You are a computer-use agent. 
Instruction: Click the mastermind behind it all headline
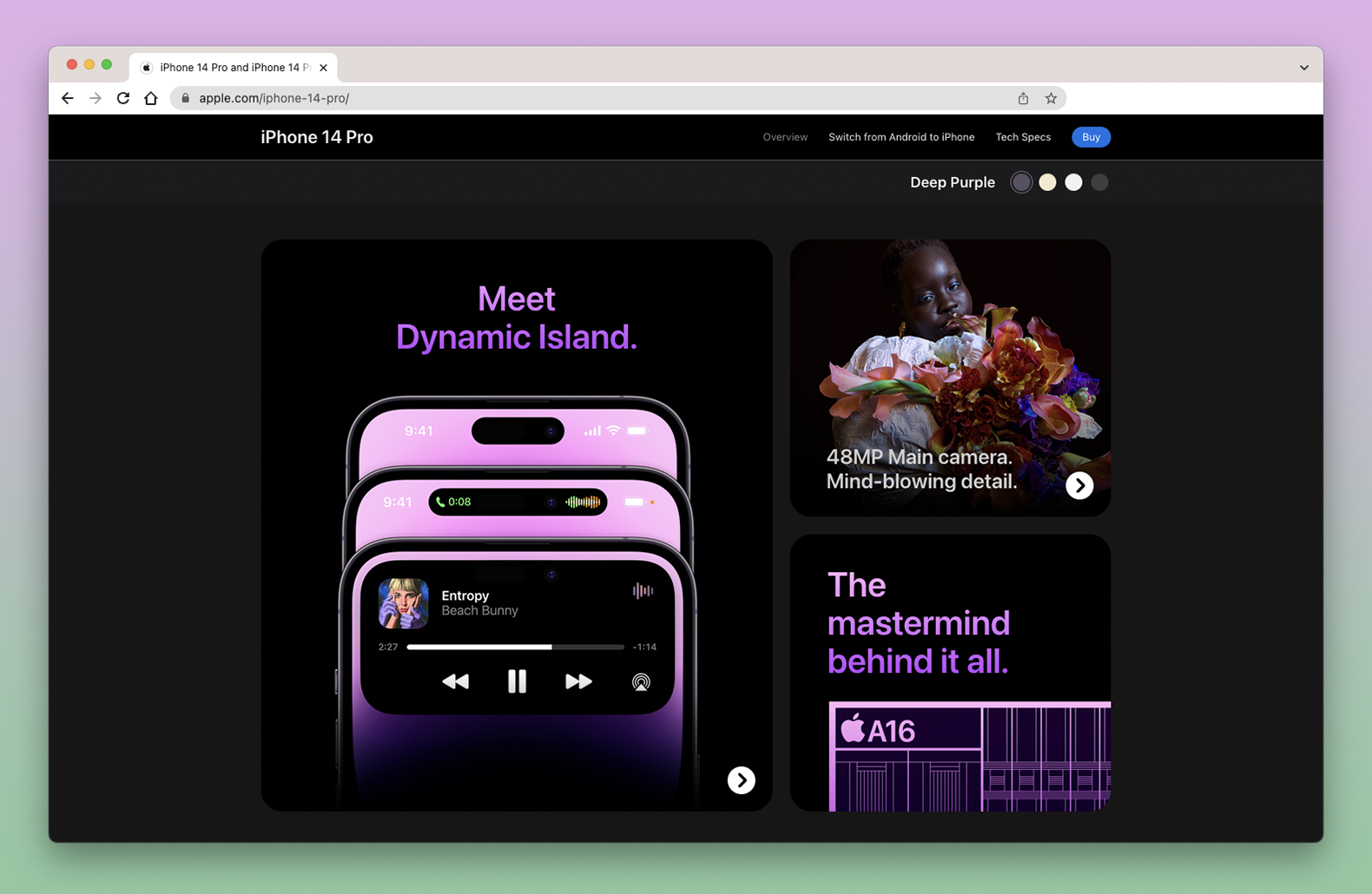[x=919, y=623]
